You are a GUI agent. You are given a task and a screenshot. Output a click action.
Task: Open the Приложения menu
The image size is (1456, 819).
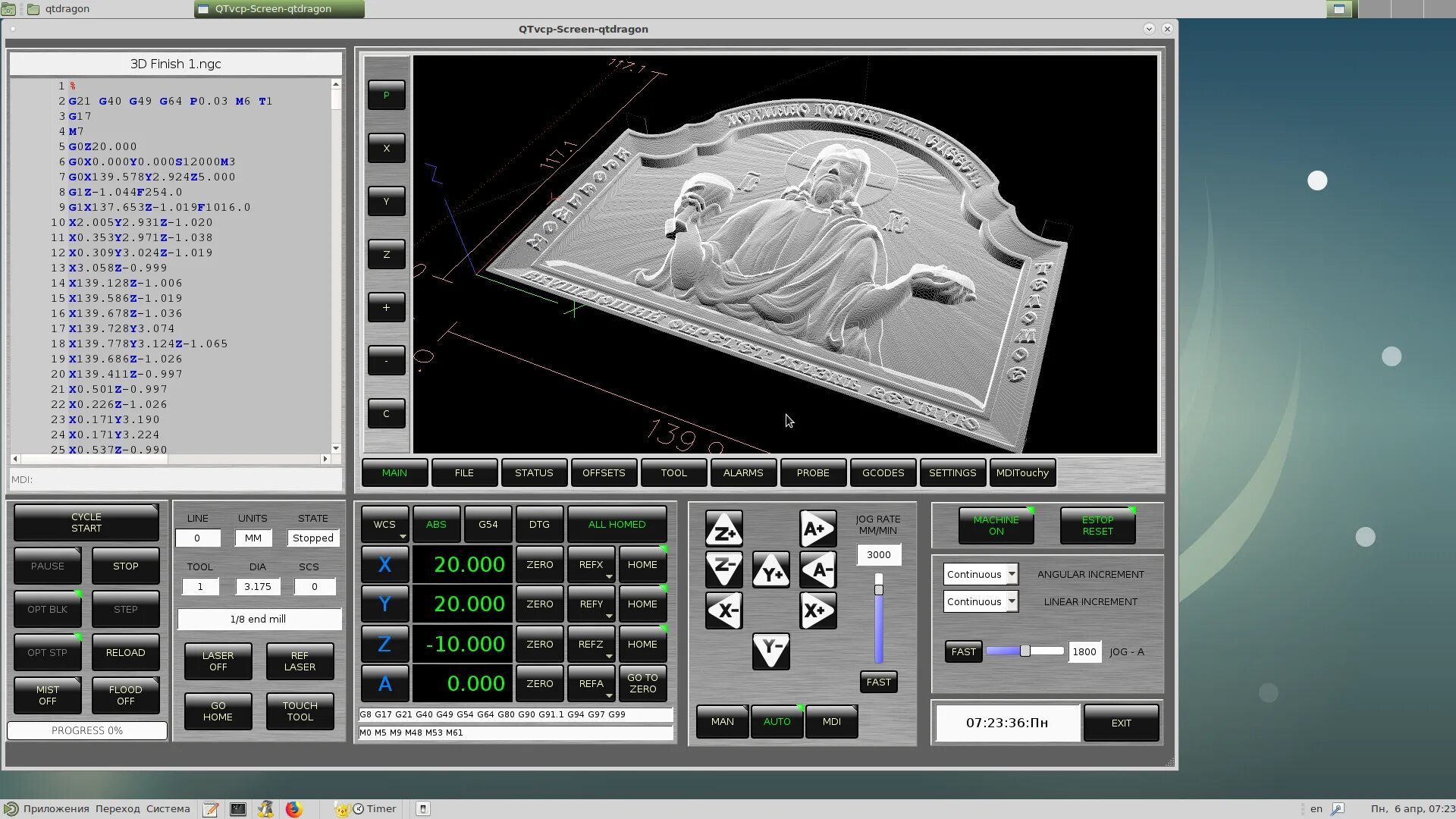click(x=55, y=809)
